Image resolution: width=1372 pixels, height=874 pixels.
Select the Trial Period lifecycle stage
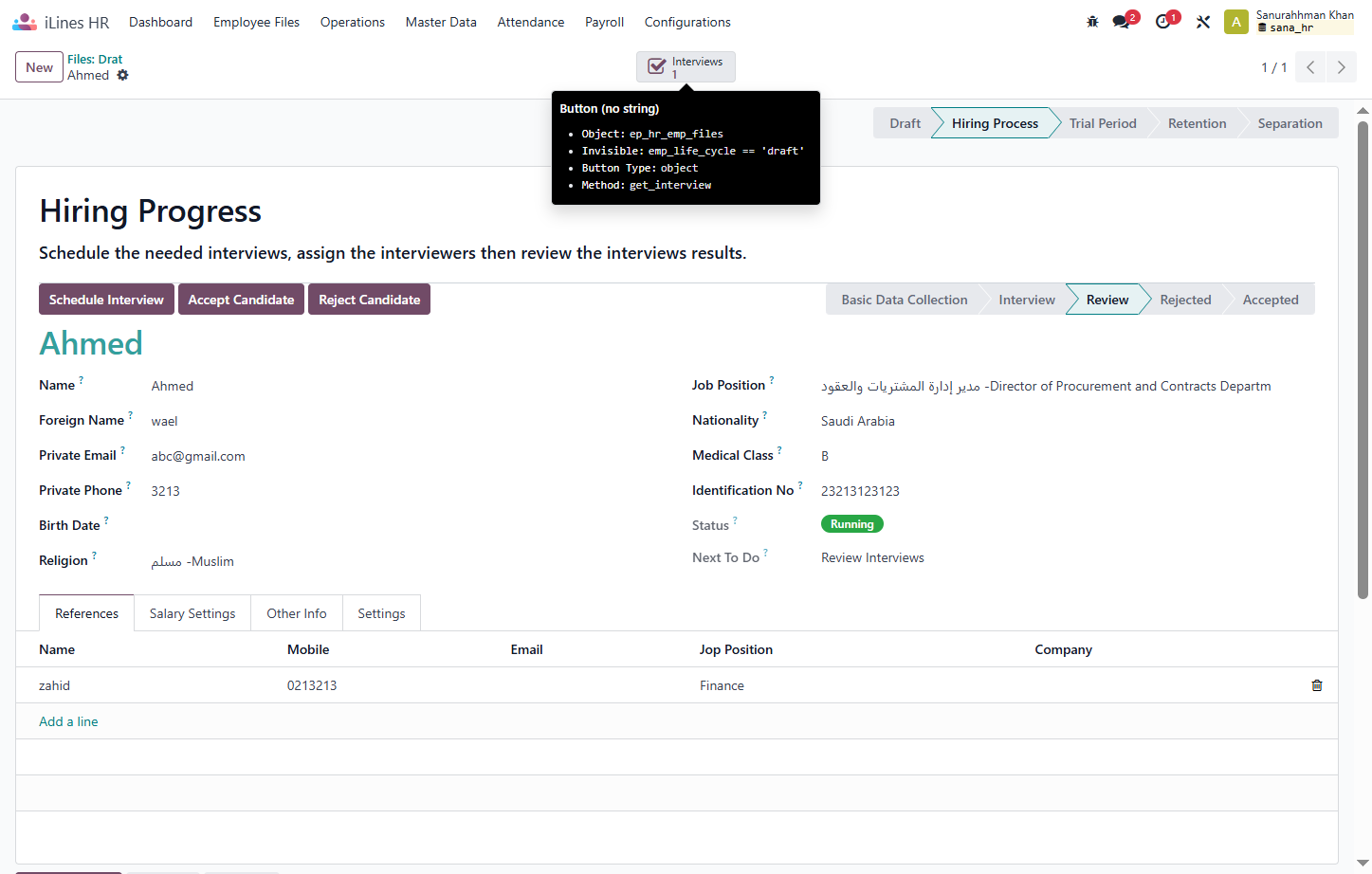pyautogui.click(x=1103, y=123)
